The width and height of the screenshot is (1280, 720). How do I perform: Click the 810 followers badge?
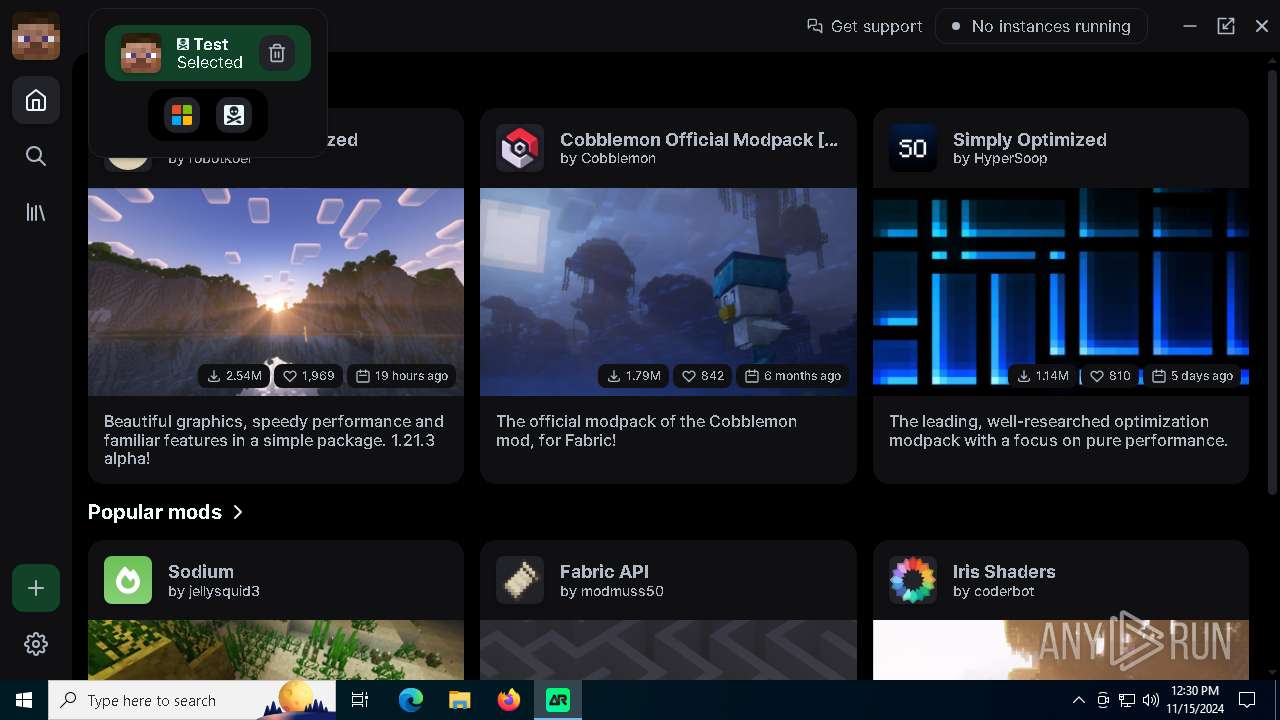1110,376
